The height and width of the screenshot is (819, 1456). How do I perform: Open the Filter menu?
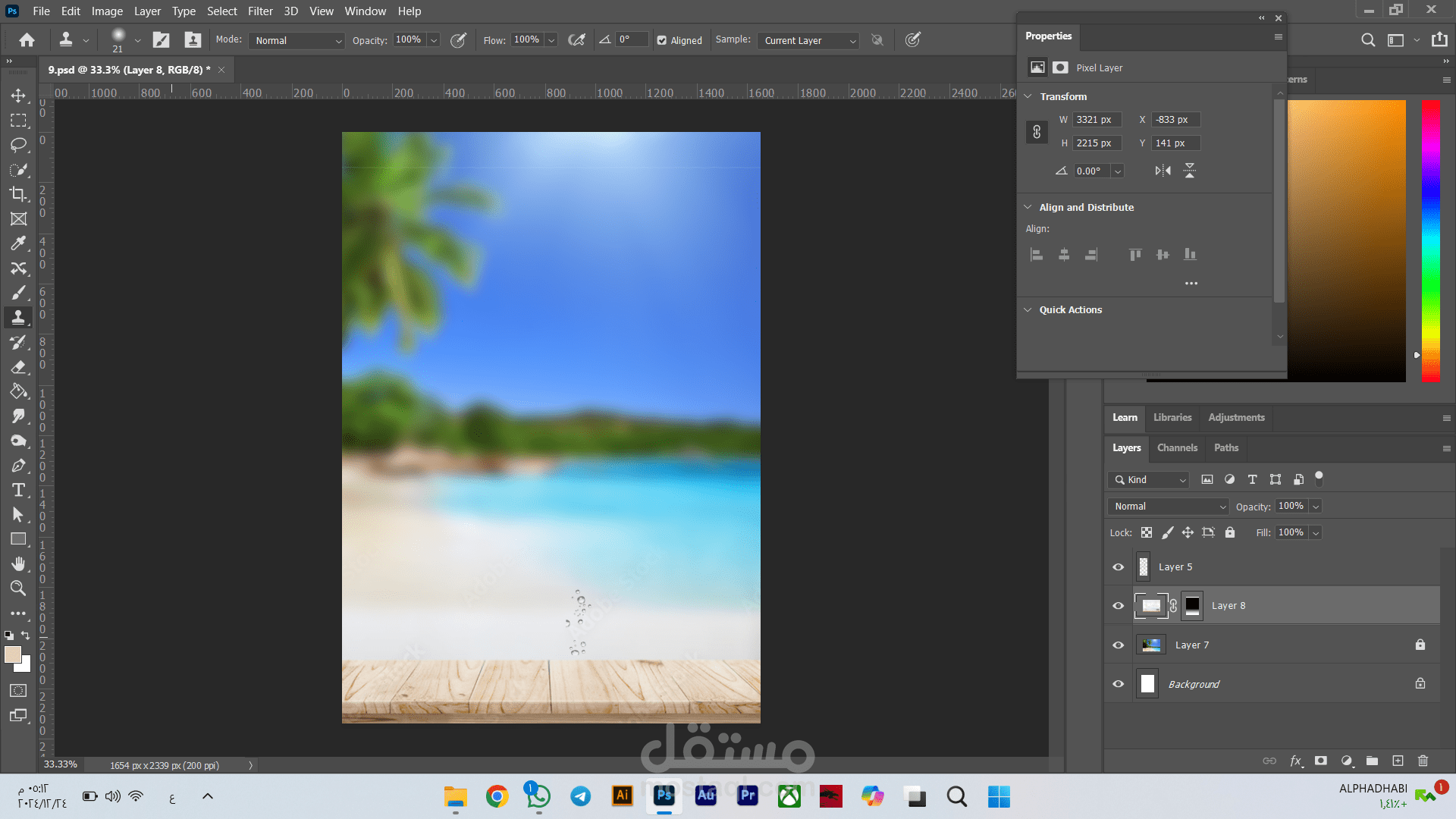coord(260,11)
